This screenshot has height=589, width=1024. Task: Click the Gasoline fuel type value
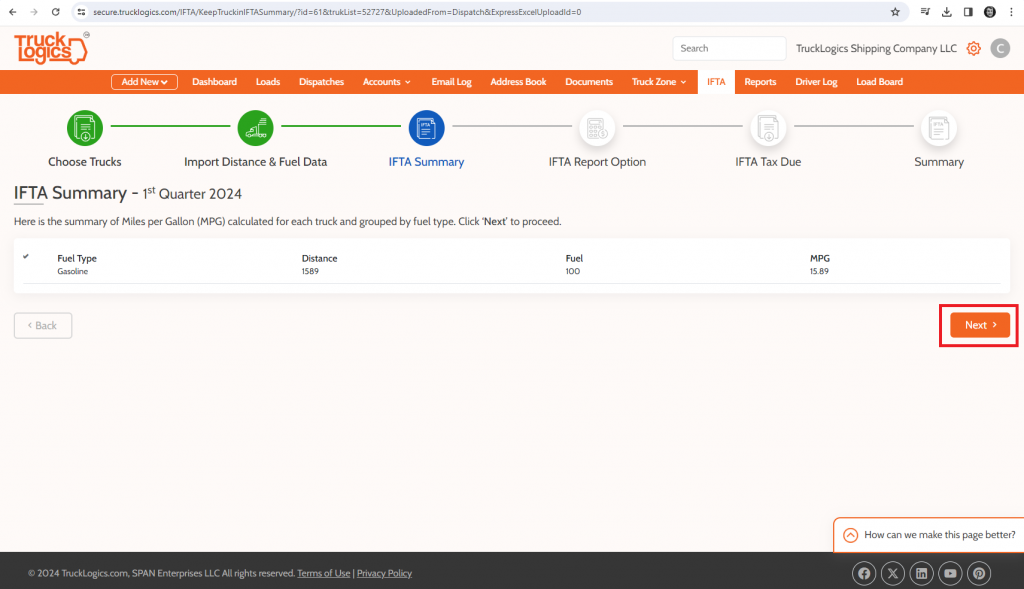pos(72,271)
